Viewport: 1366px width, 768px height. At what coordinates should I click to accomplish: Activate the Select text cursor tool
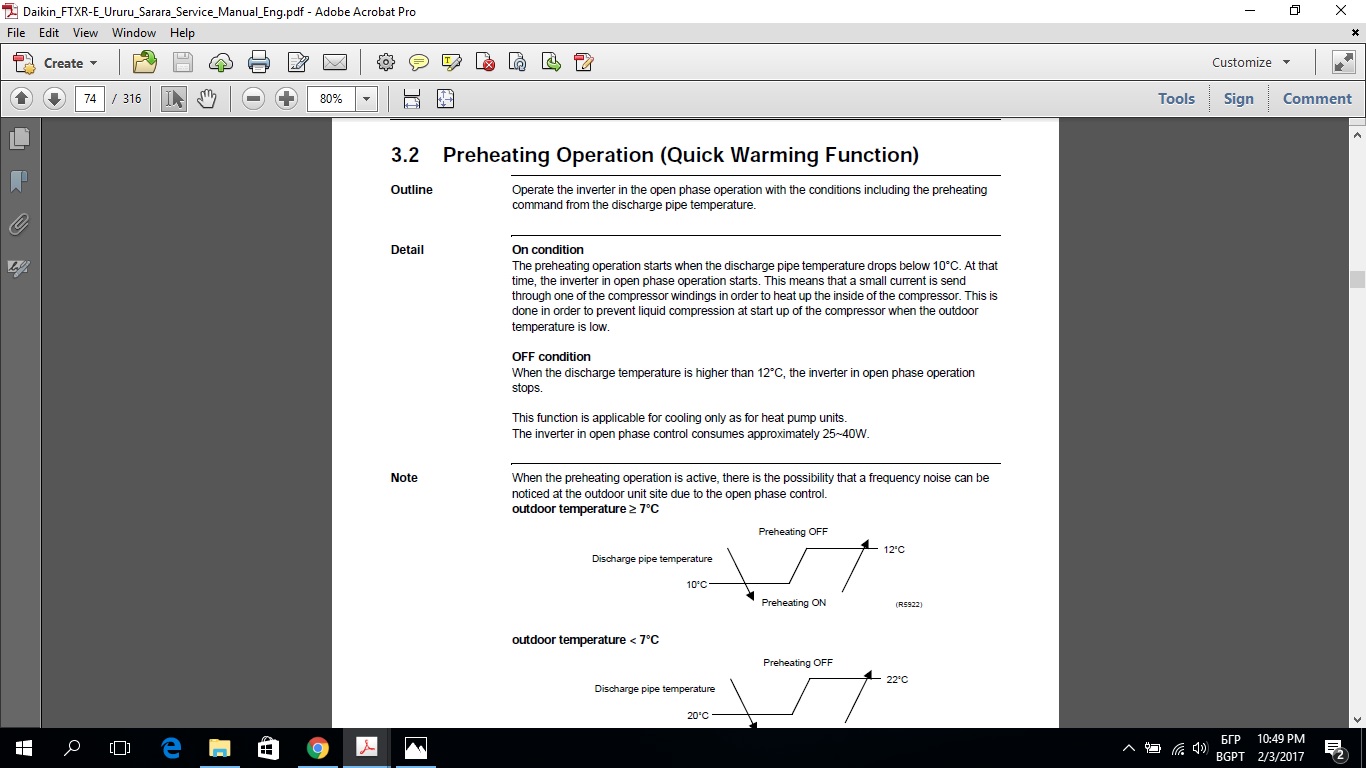pyautogui.click(x=174, y=98)
